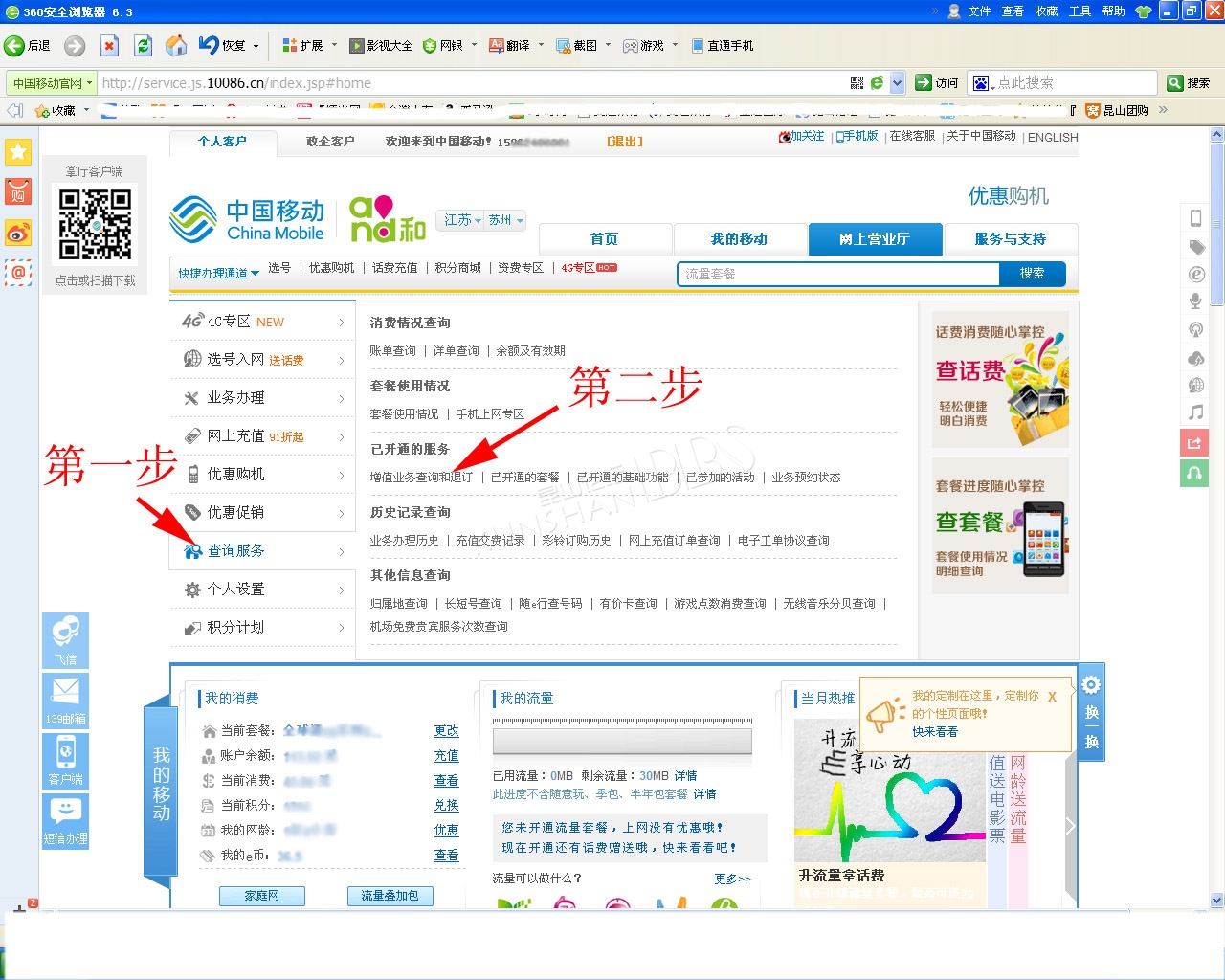Expand the 业务办理 sidebar menu item
Image resolution: width=1225 pixels, height=980 pixels.
pos(262,398)
